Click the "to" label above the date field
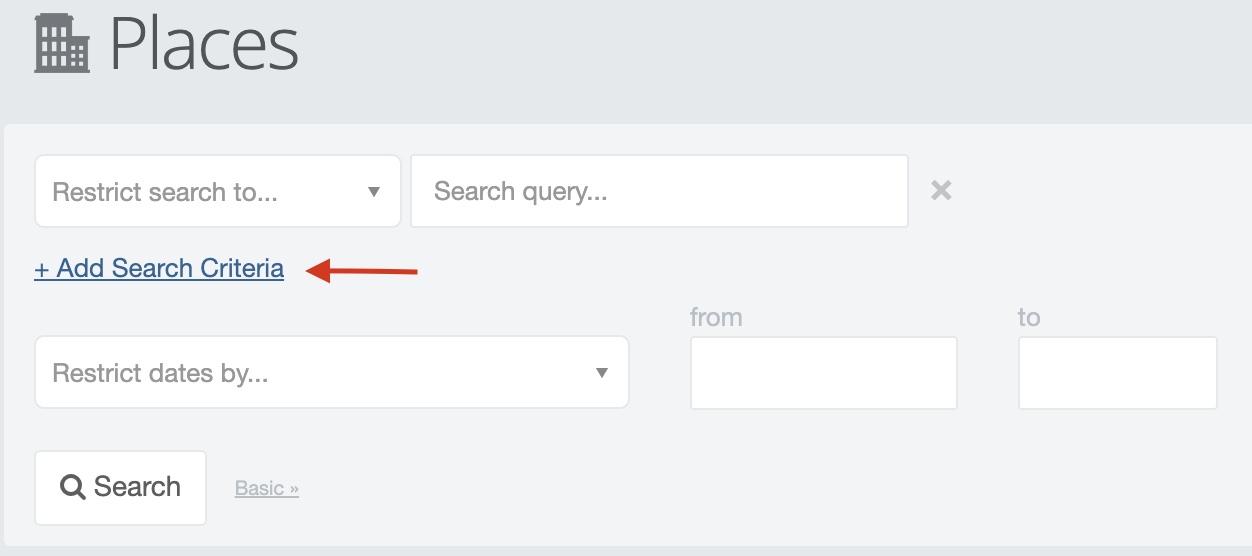 pos(1029,318)
